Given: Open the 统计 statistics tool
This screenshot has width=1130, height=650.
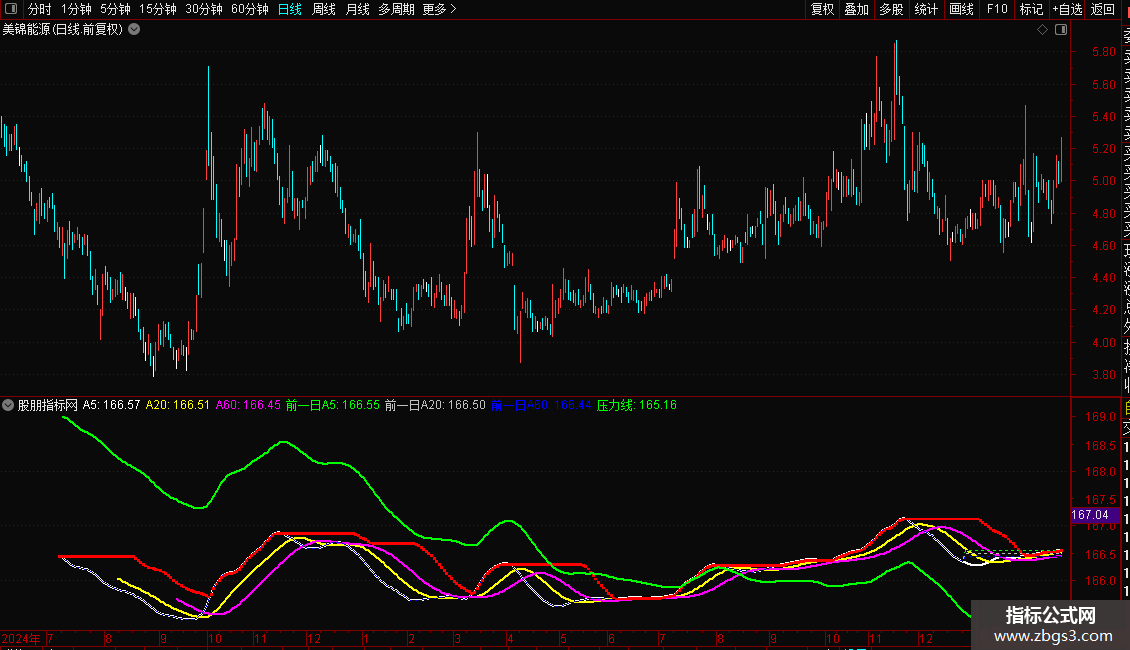Looking at the screenshot, I should (926, 9).
